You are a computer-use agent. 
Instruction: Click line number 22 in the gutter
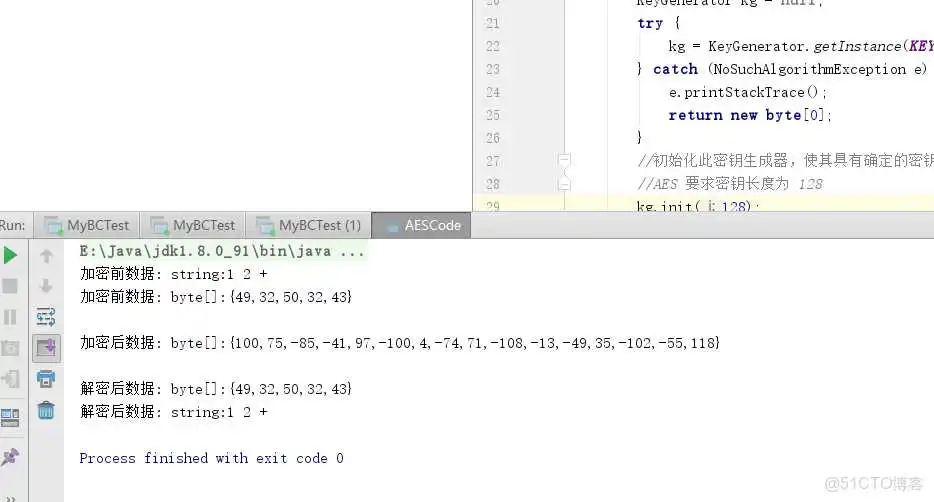pos(493,46)
